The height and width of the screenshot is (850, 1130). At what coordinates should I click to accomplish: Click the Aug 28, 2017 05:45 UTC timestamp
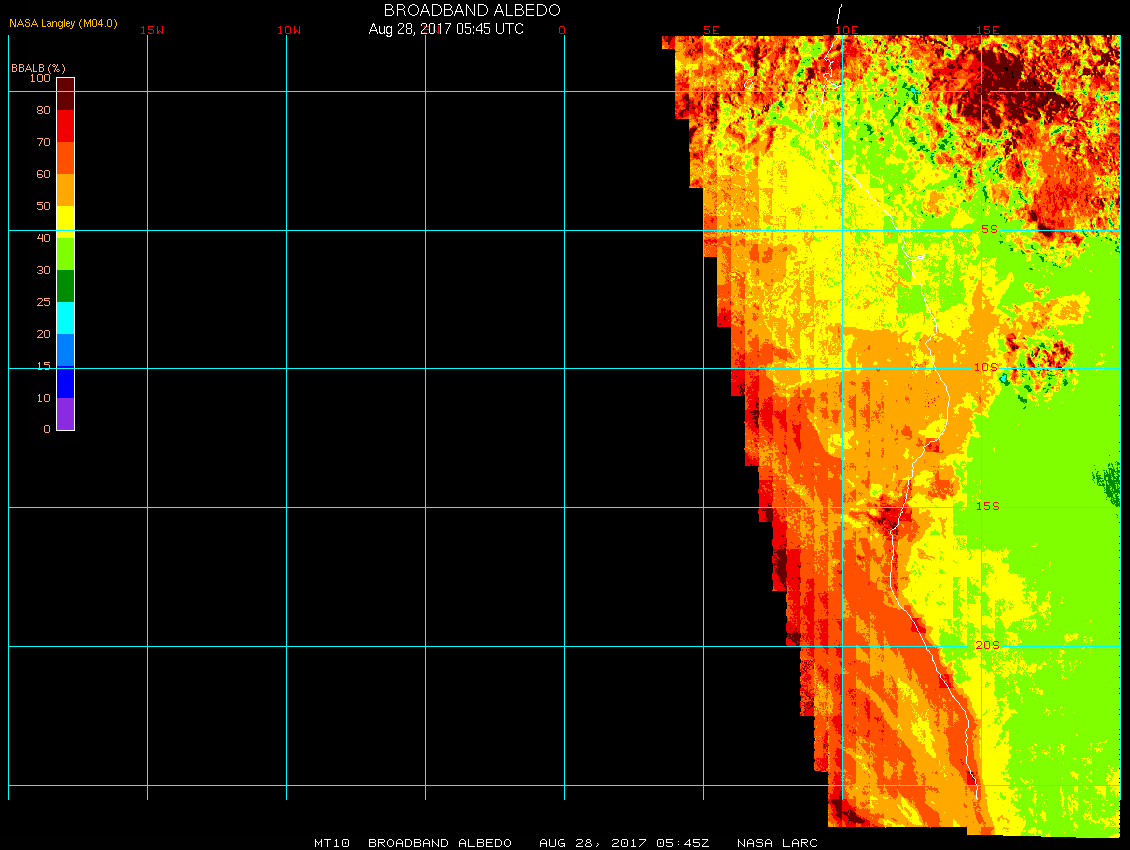[446, 29]
